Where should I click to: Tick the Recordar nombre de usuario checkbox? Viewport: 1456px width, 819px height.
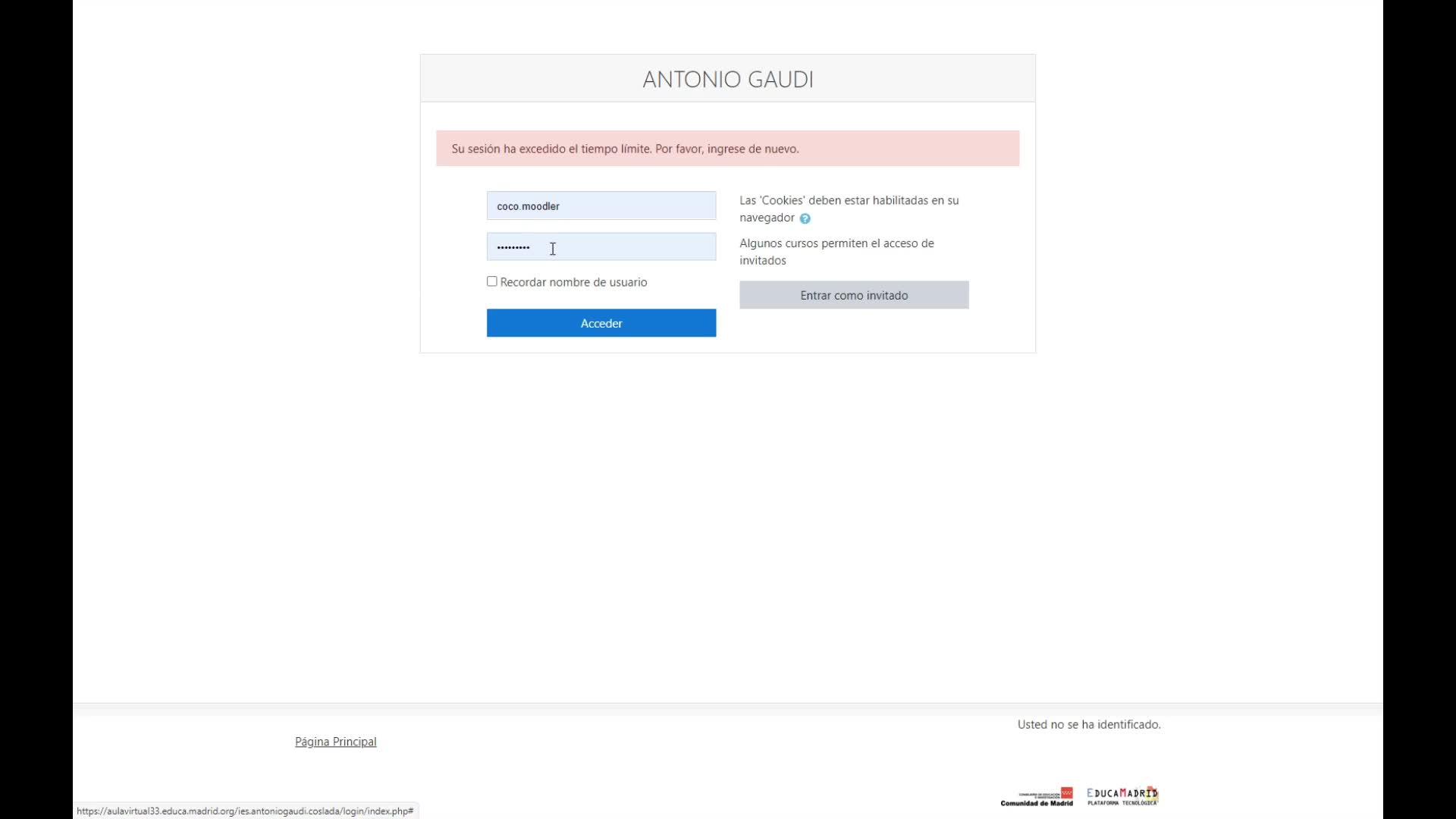tap(492, 281)
